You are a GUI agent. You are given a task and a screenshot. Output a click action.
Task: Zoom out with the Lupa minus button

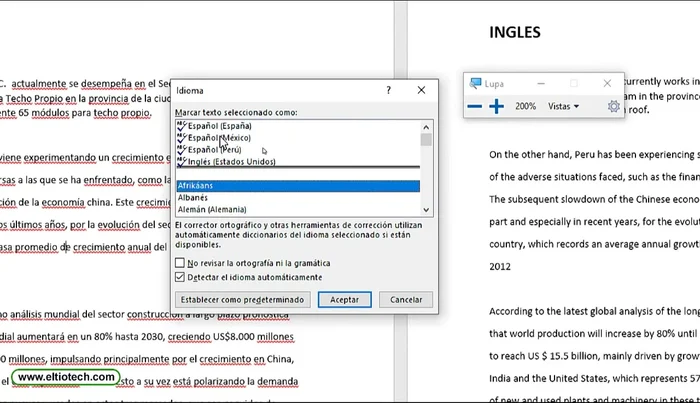(475, 106)
